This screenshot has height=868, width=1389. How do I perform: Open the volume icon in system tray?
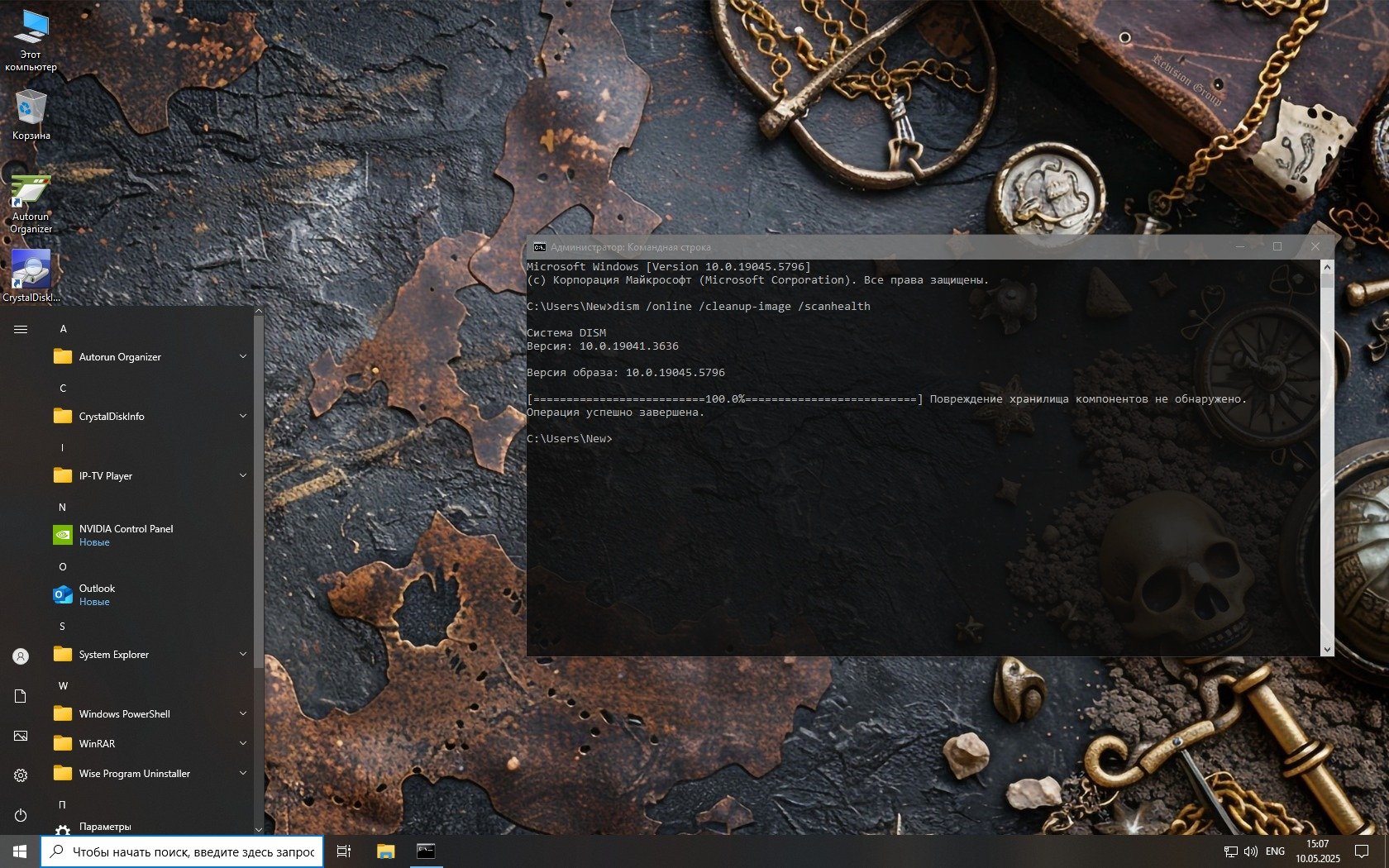pyautogui.click(x=1250, y=851)
